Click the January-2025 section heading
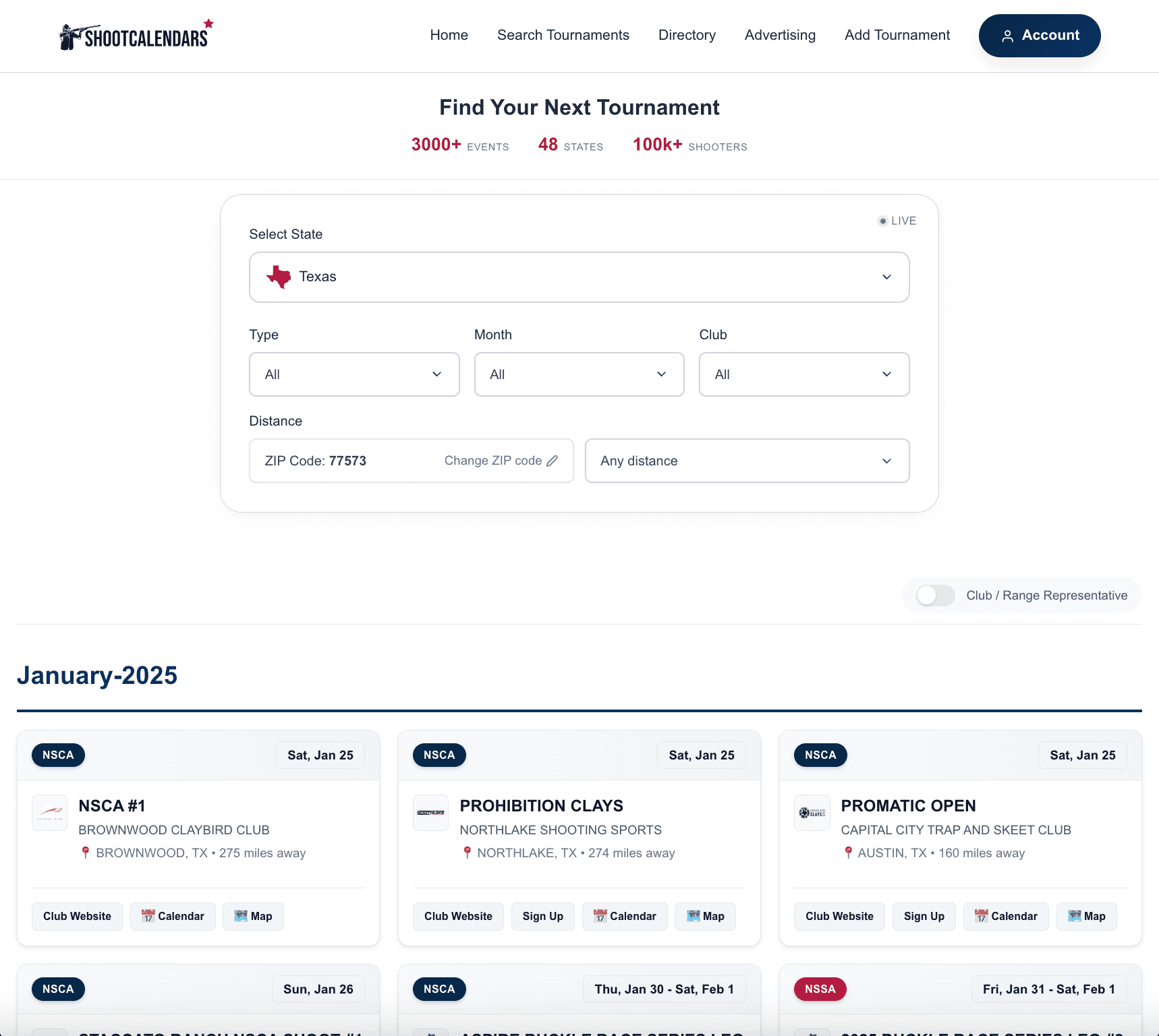This screenshot has width=1159, height=1036. (x=97, y=675)
